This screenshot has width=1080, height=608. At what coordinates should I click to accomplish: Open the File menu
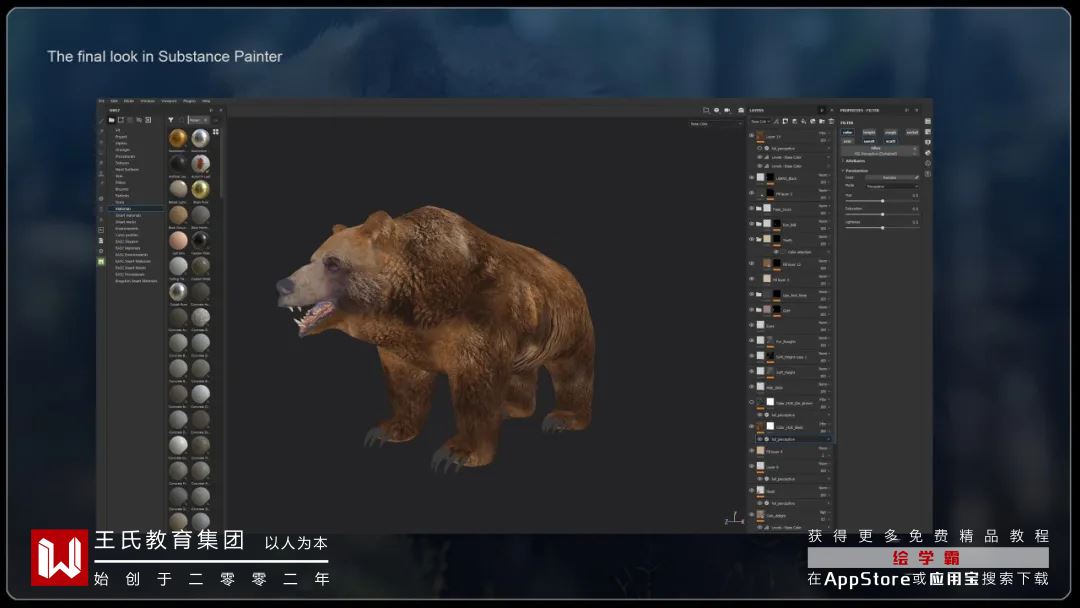point(101,101)
